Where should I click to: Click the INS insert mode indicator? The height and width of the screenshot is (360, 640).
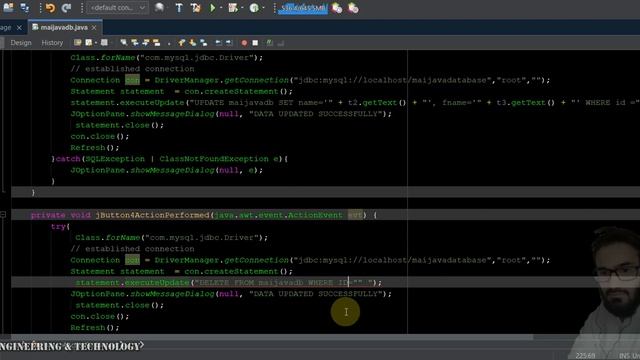(x=624, y=356)
